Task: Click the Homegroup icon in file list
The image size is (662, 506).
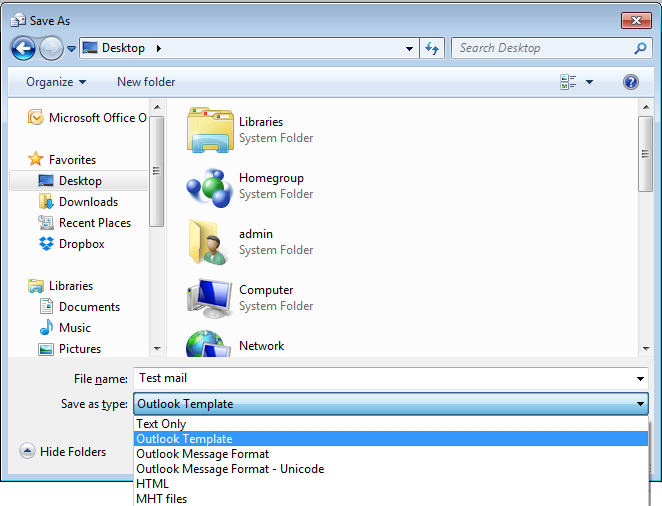Action: pyautogui.click(x=209, y=187)
